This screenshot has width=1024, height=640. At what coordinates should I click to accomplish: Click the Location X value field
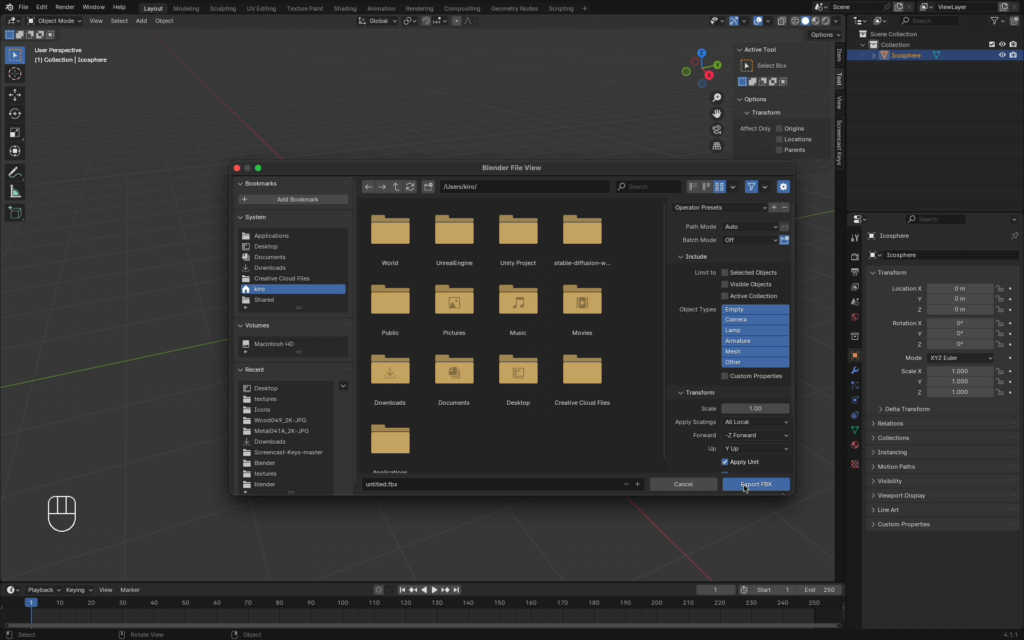pyautogui.click(x=959, y=289)
